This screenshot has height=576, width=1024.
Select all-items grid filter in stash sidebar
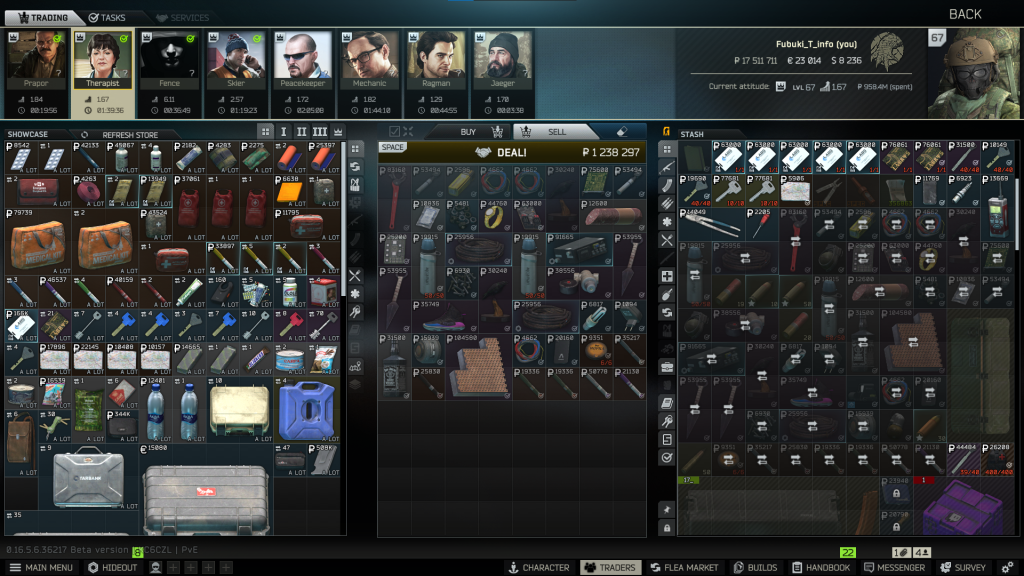(x=667, y=149)
